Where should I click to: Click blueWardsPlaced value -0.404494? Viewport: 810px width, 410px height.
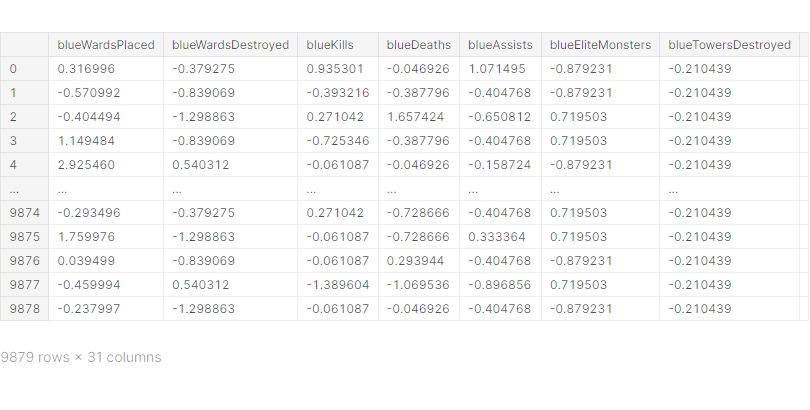tap(89, 117)
